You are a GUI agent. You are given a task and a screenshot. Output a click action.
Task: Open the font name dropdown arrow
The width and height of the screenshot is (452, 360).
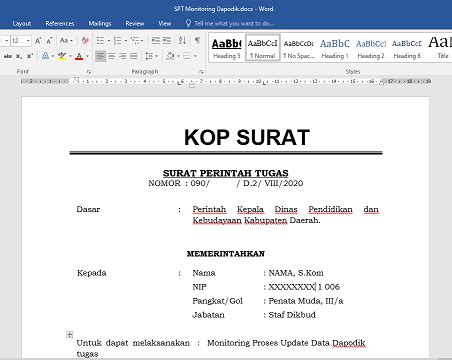[7, 41]
